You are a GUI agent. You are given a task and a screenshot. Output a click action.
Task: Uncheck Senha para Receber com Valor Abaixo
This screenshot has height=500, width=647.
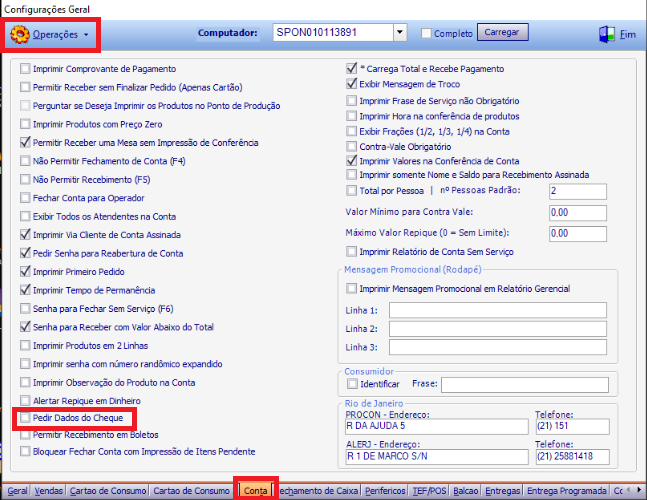click(25, 327)
